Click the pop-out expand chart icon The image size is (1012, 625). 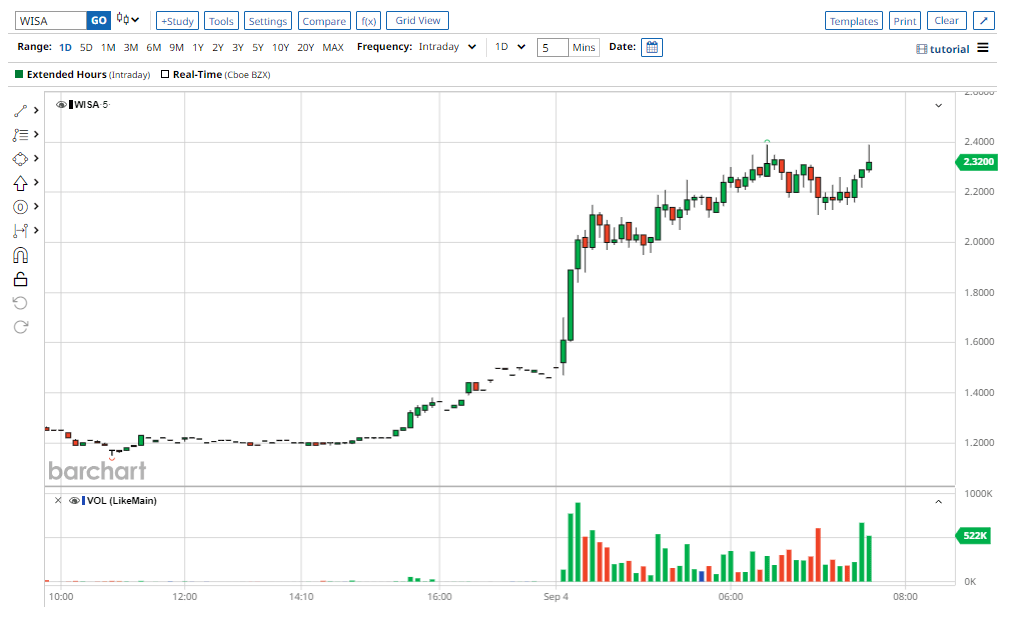(x=984, y=21)
